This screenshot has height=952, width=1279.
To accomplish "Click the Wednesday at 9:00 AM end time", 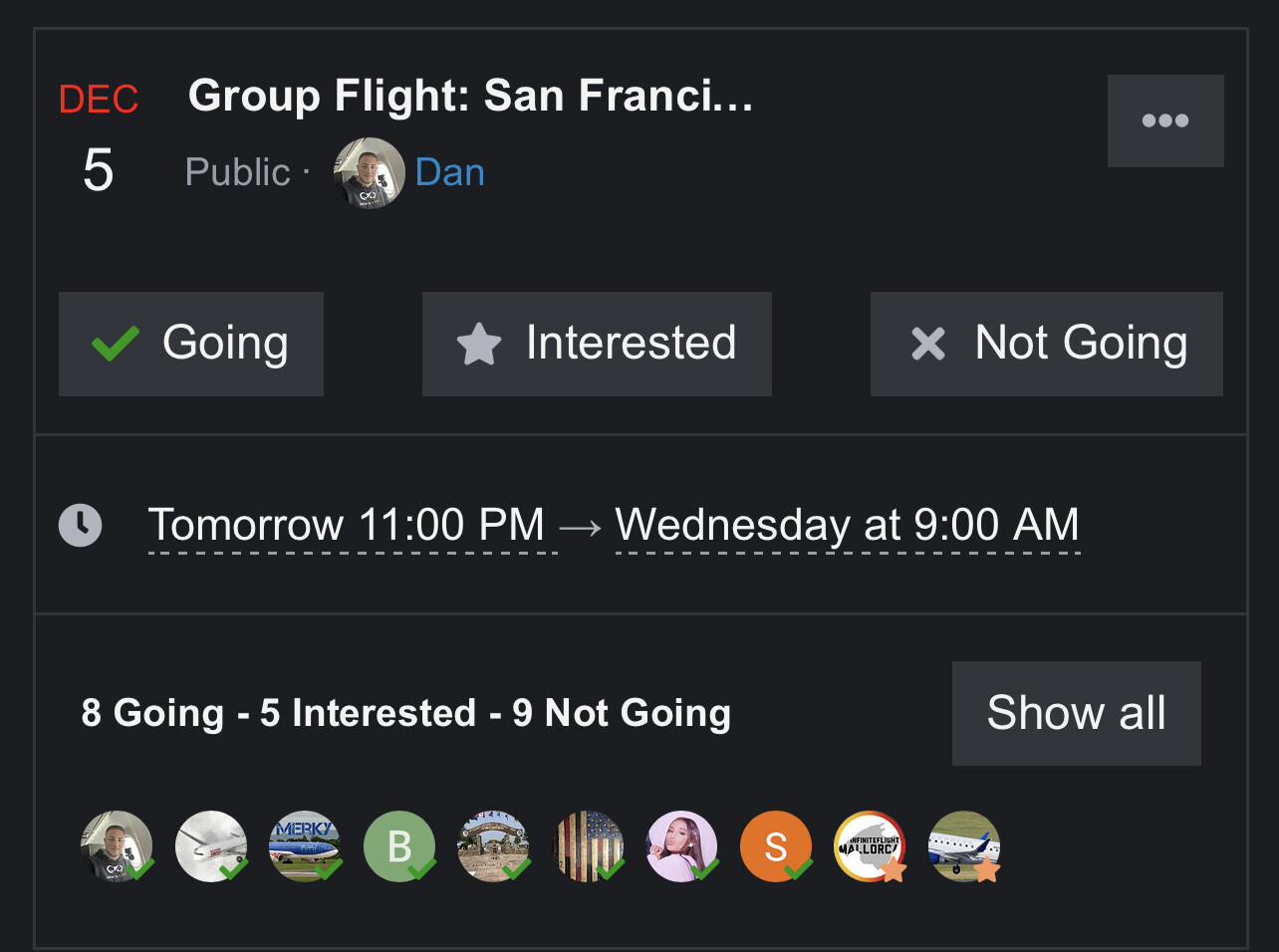I will [x=847, y=525].
